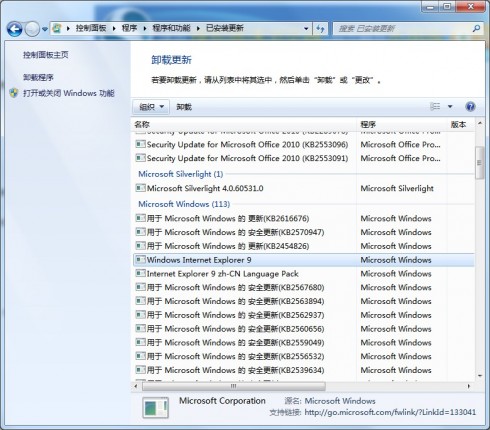Click the shield icon beside Windows 功能
Screen dimensions: 490x430
(x=14, y=93)
